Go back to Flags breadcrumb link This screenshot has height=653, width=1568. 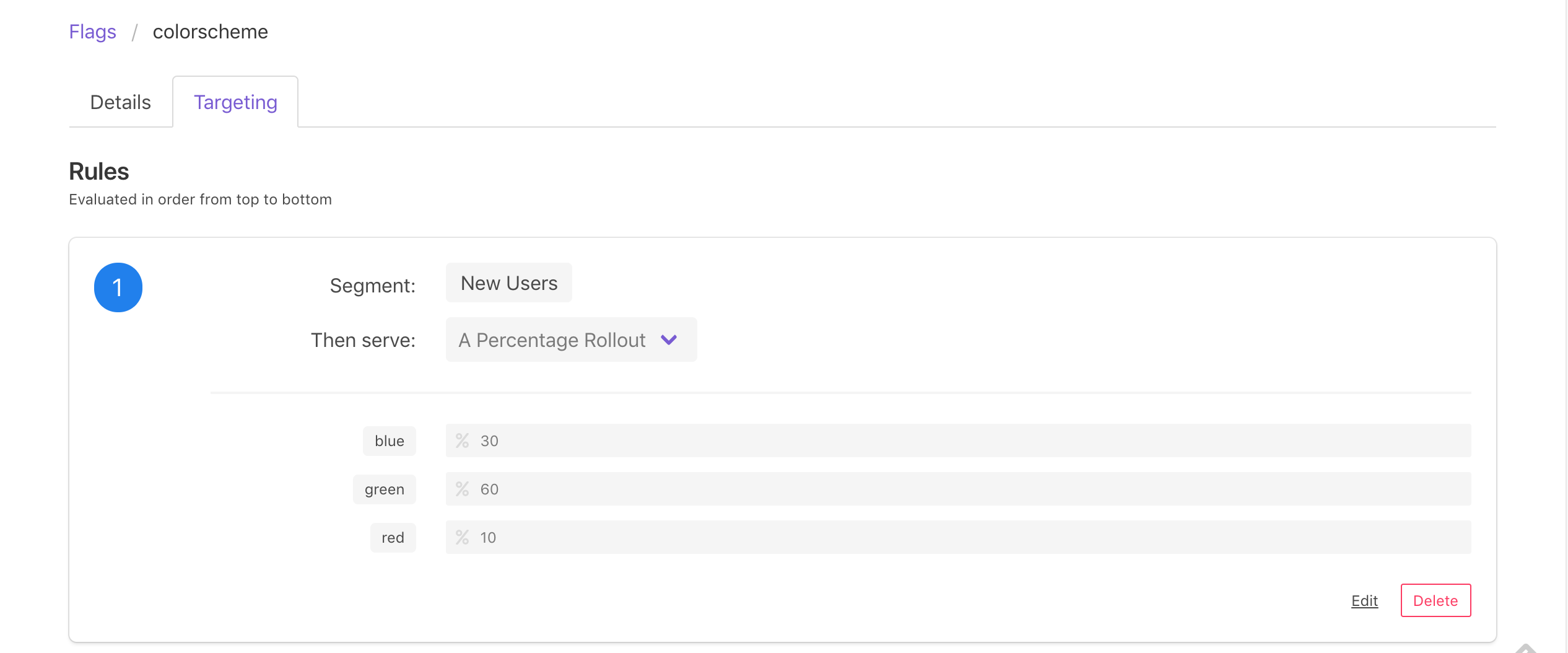click(x=93, y=32)
